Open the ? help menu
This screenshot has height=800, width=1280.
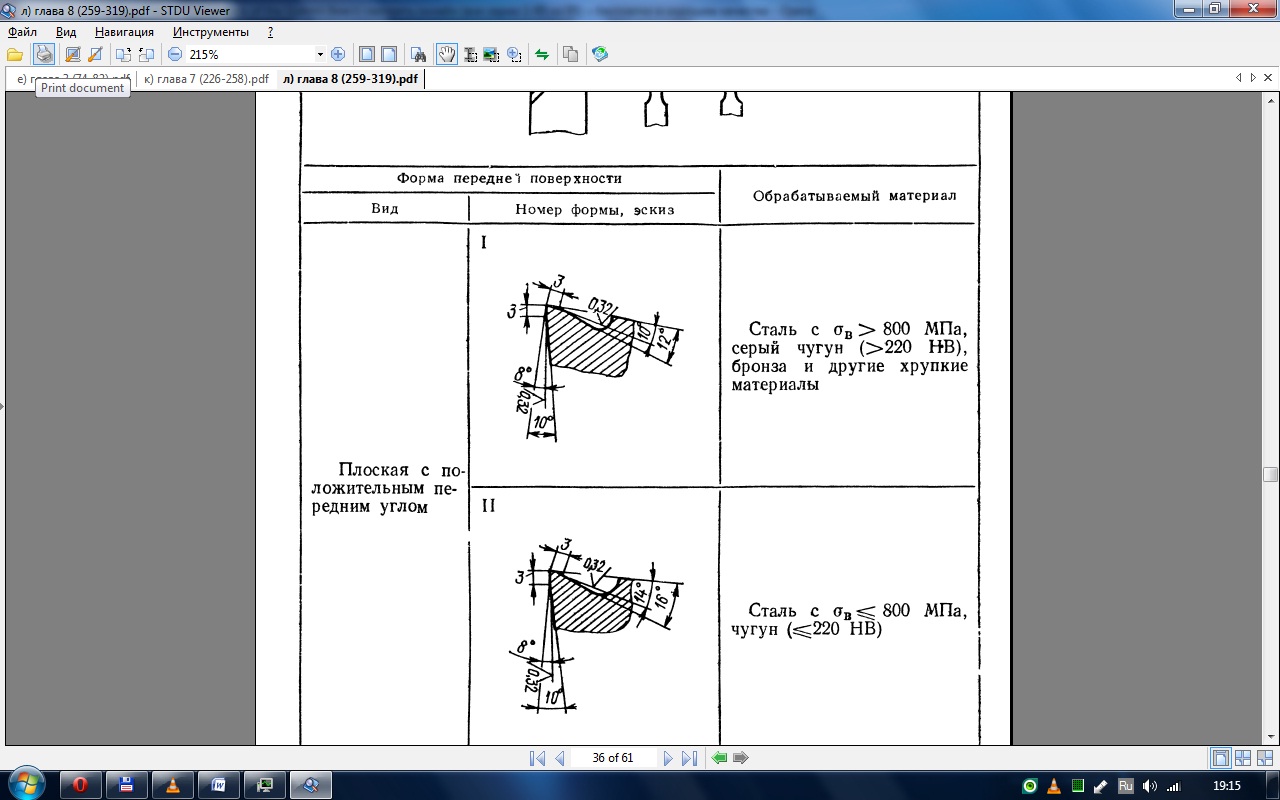point(271,32)
